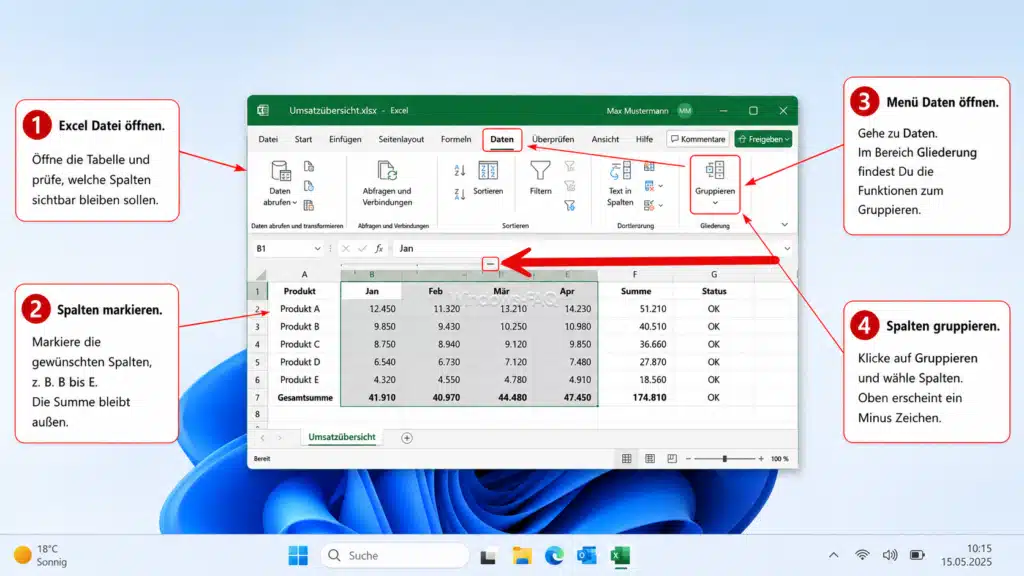Click Max Mustermann account avatar
The width and height of the screenshot is (1024, 576).
tap(684, 110)
